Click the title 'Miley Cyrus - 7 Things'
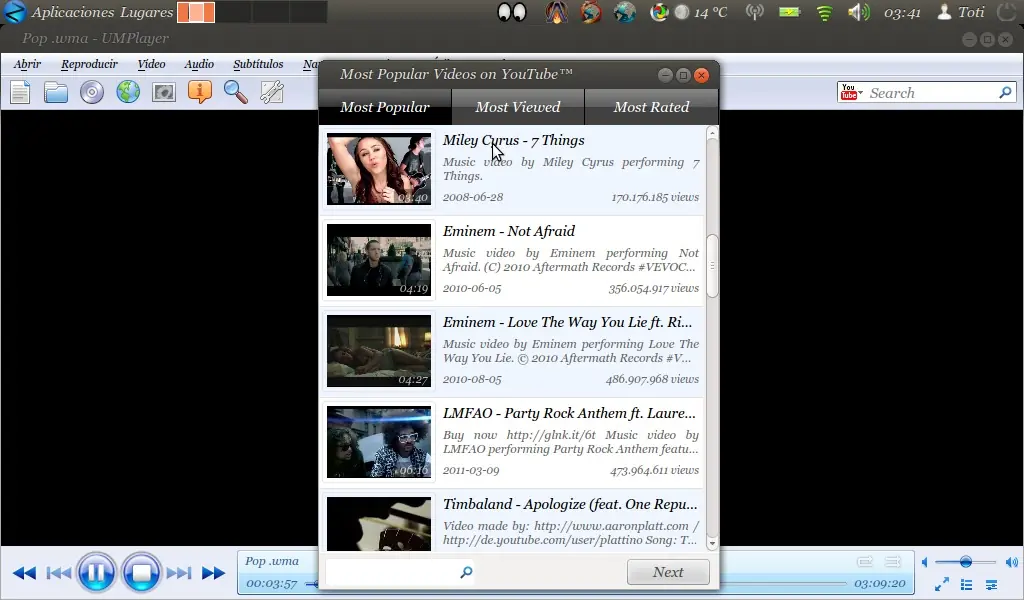The height and width of the screenshot is (600, 1024). point(513,140)
